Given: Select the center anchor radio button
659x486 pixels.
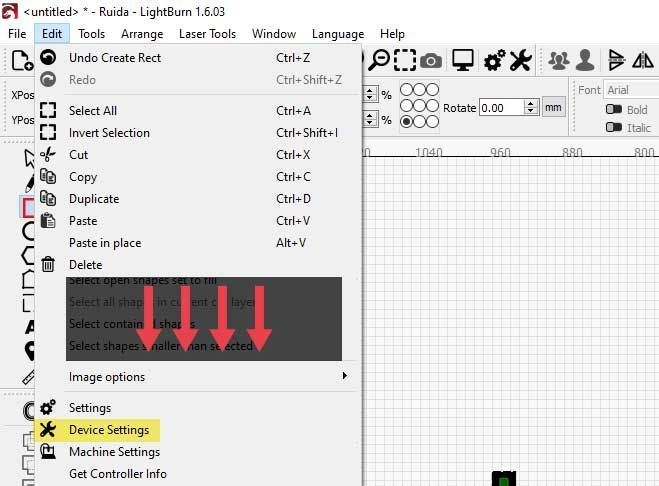Looking at the screenshot, I should (419, 106).
